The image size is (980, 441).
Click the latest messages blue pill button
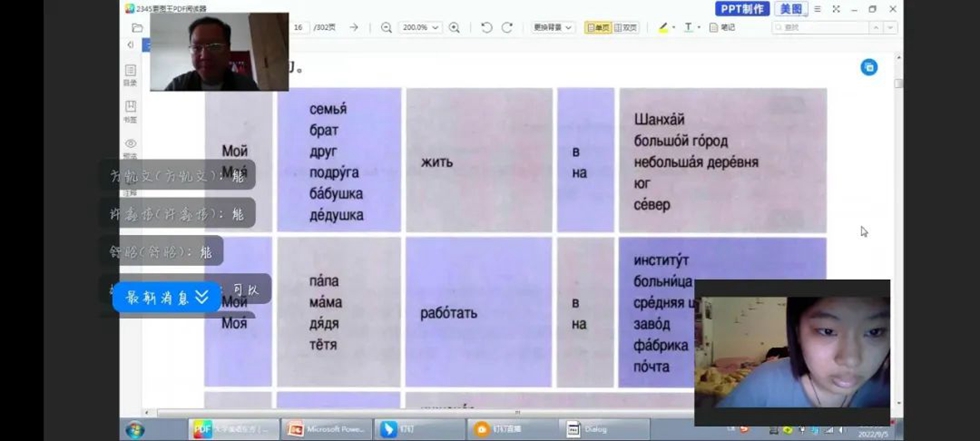pos(167,296)
